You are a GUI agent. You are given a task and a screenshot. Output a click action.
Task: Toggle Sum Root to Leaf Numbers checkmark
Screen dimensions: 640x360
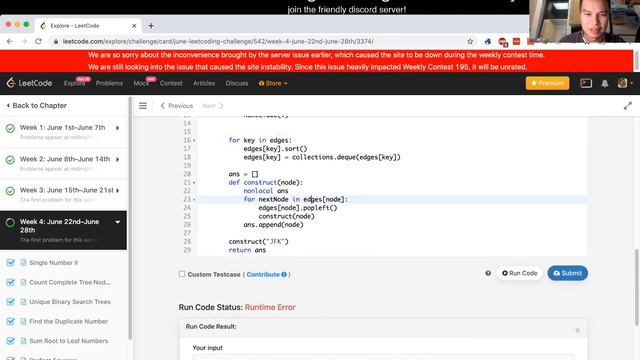[11, 341]
